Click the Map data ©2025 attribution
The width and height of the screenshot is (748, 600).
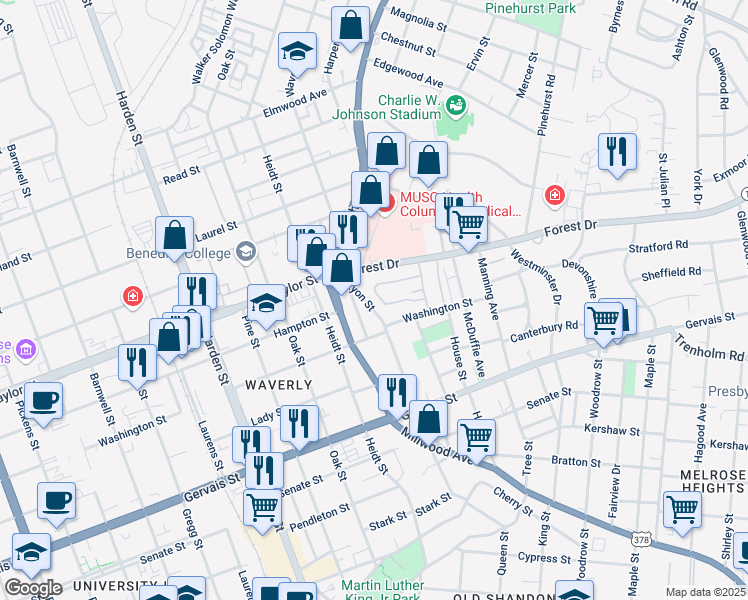point(706,592)
